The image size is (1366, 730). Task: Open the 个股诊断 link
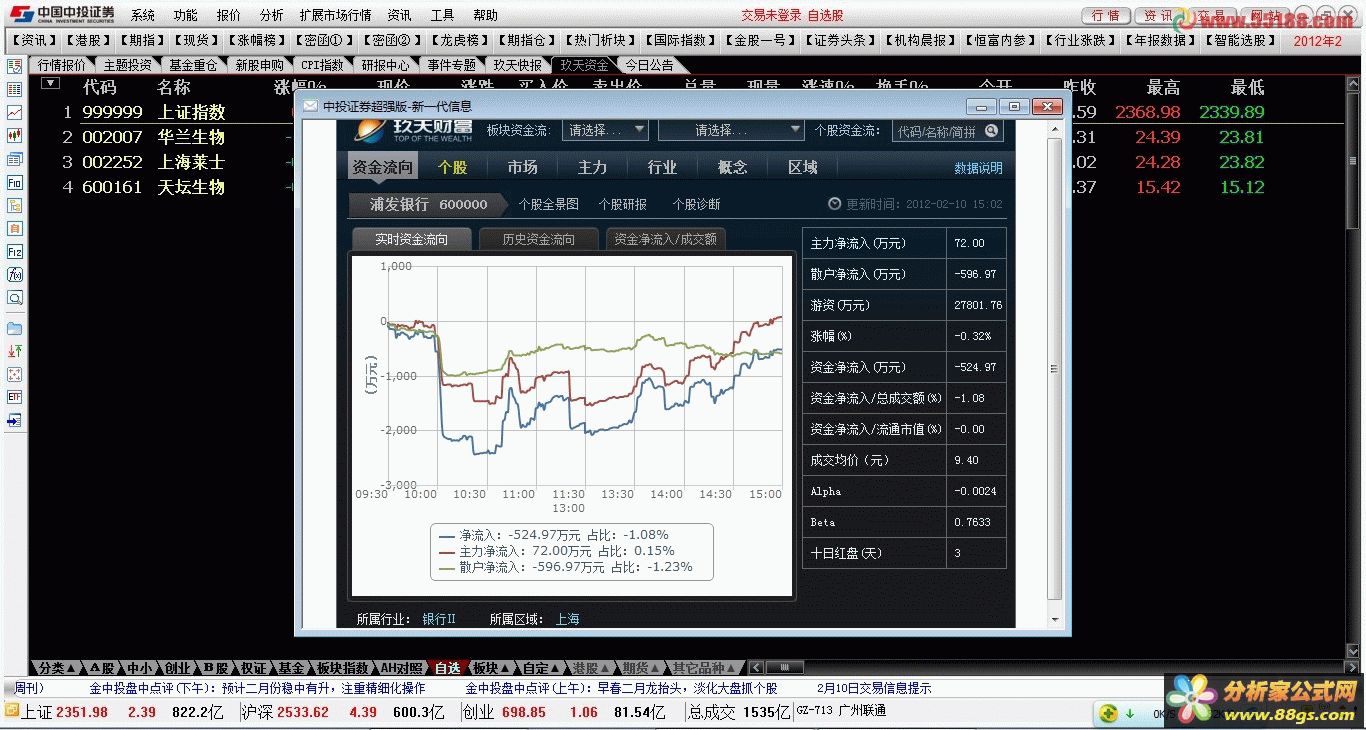coord(696,204)
